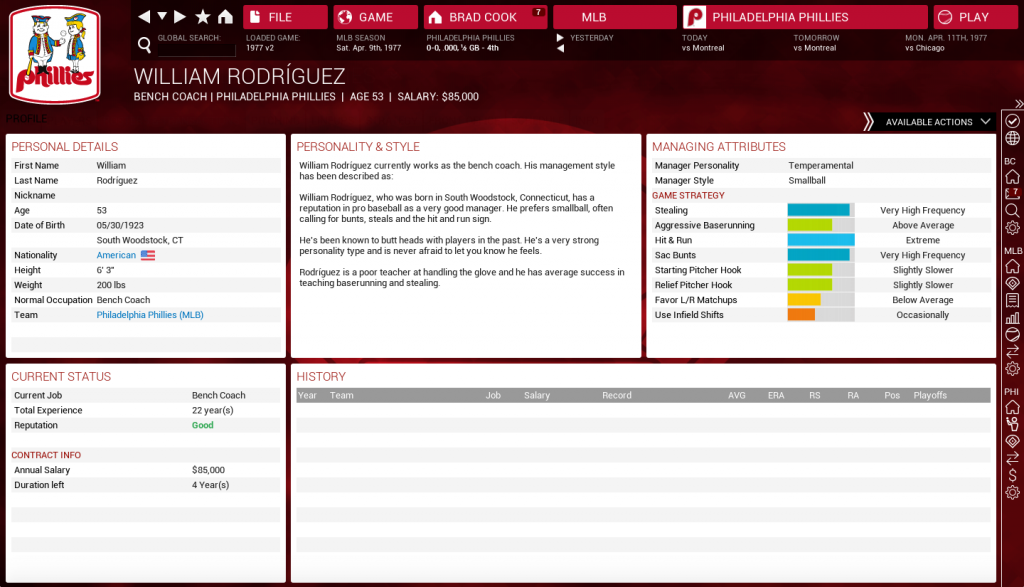The height and width of the screenshot is (587, 1024).
Task: Follow the American nationality link
Action: 116,255
